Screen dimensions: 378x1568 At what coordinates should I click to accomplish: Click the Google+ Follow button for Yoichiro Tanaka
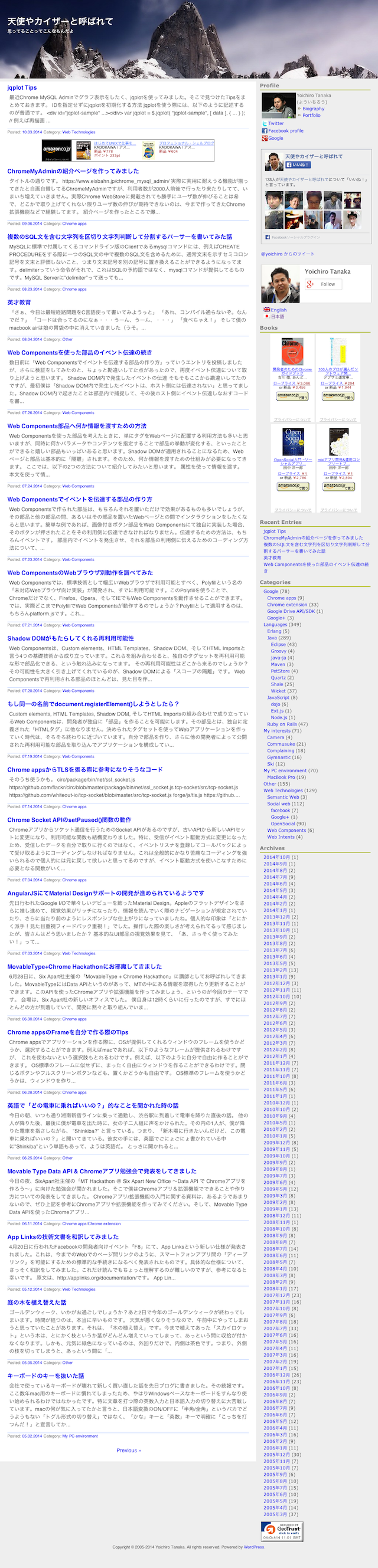pos(323,284)
